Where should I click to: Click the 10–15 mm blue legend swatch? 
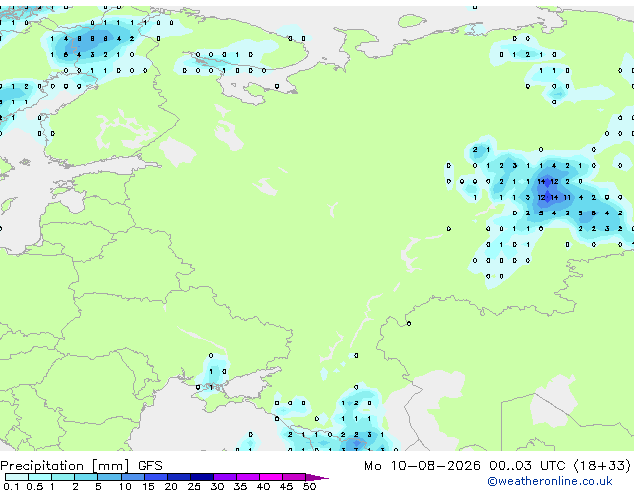(x=133, y=477)
